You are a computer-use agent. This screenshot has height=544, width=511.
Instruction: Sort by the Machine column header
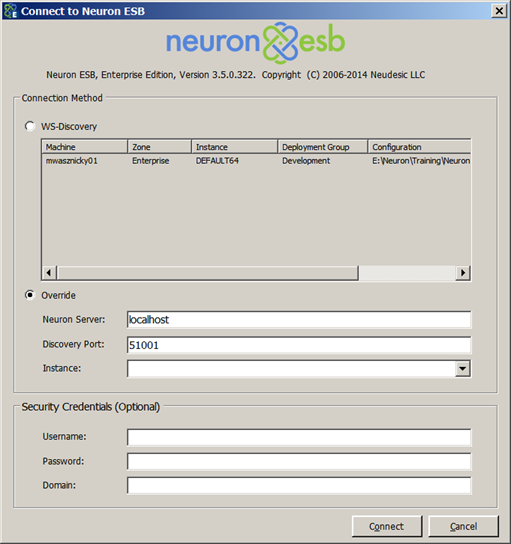[85, 147]
